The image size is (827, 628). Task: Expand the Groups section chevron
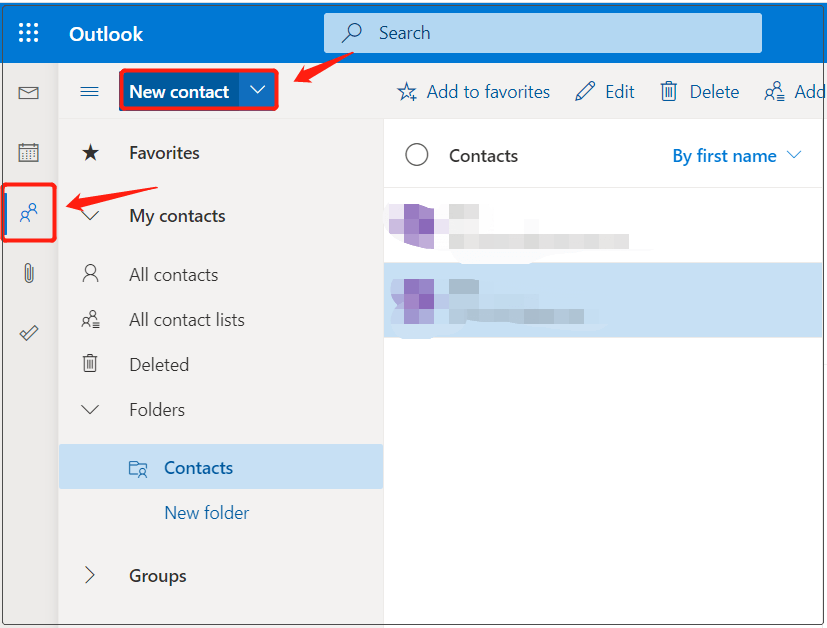(x=90, y=575)
